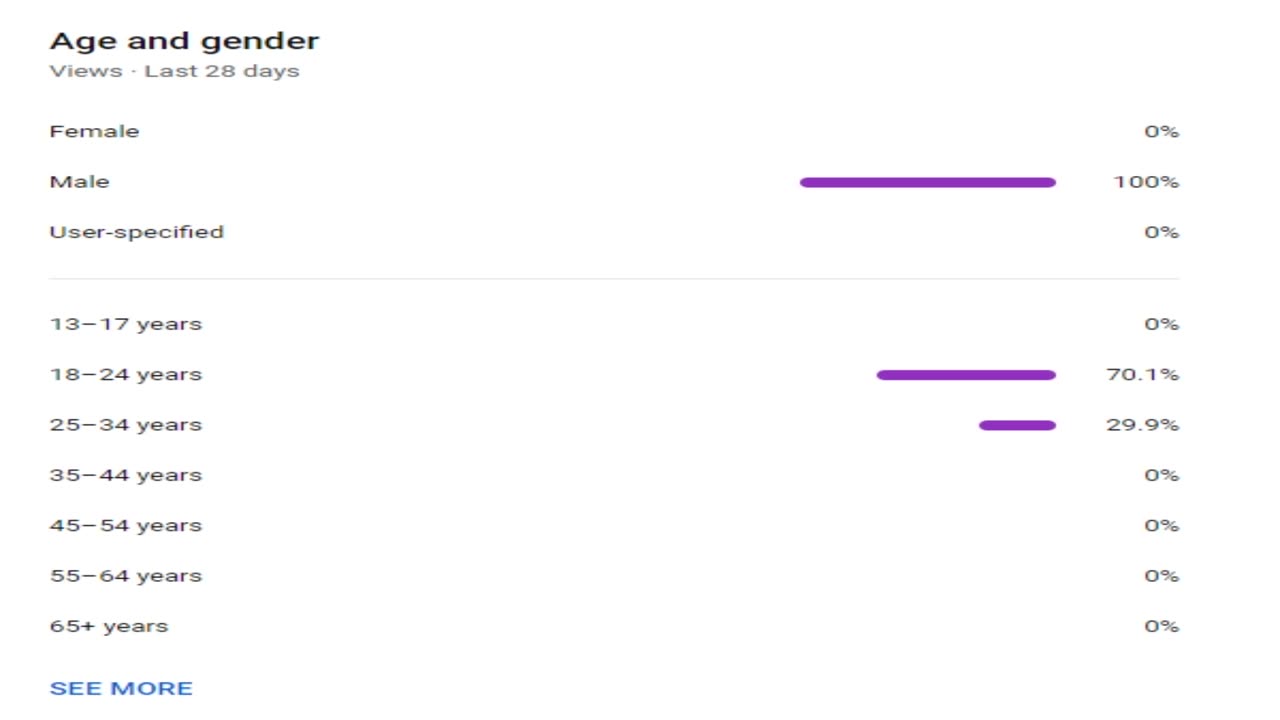
Task: Click the Female 0% value
Action: click(x=1161, y=131)
